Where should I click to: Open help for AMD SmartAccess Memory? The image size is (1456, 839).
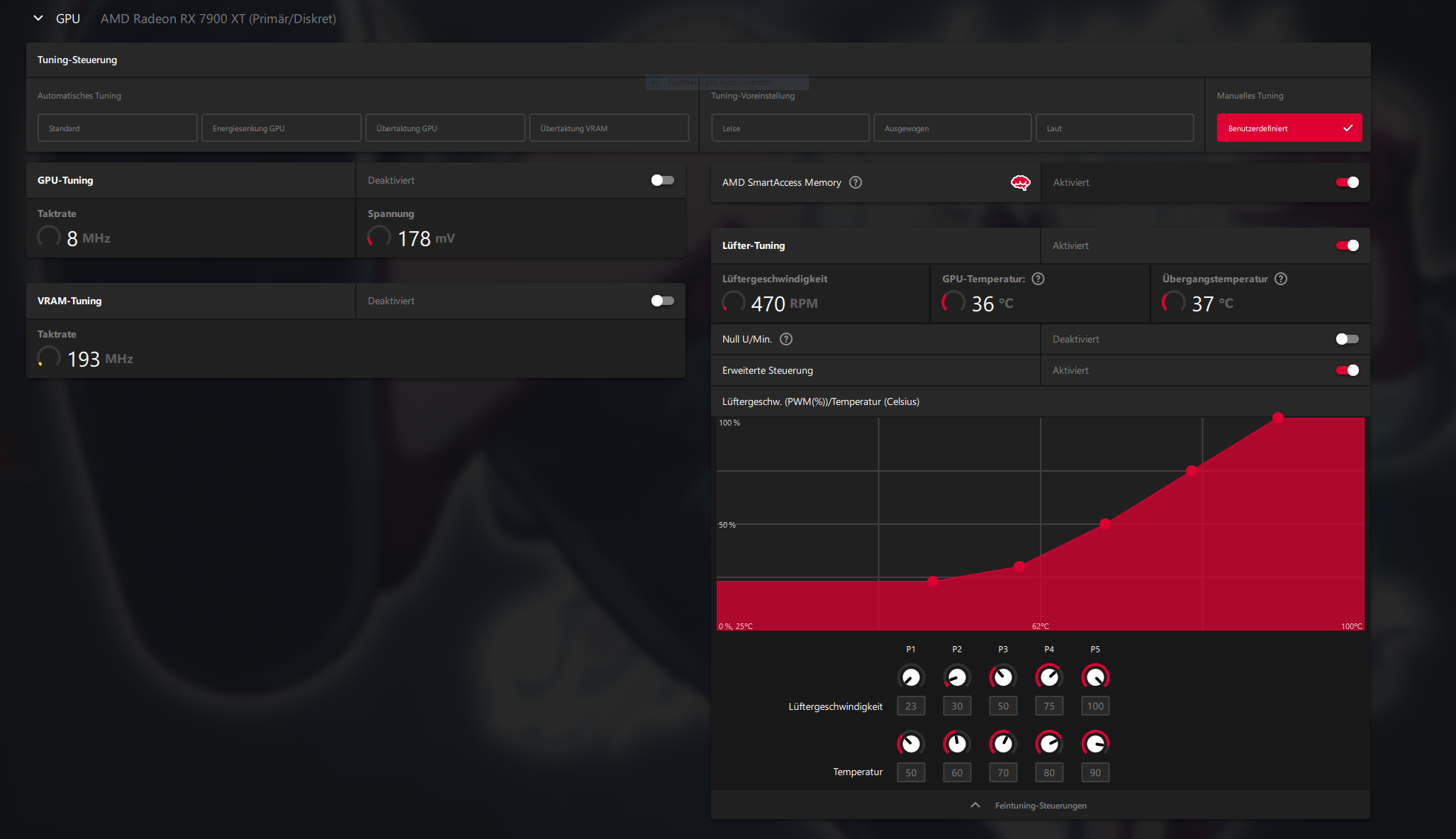[x=856, y=182]
